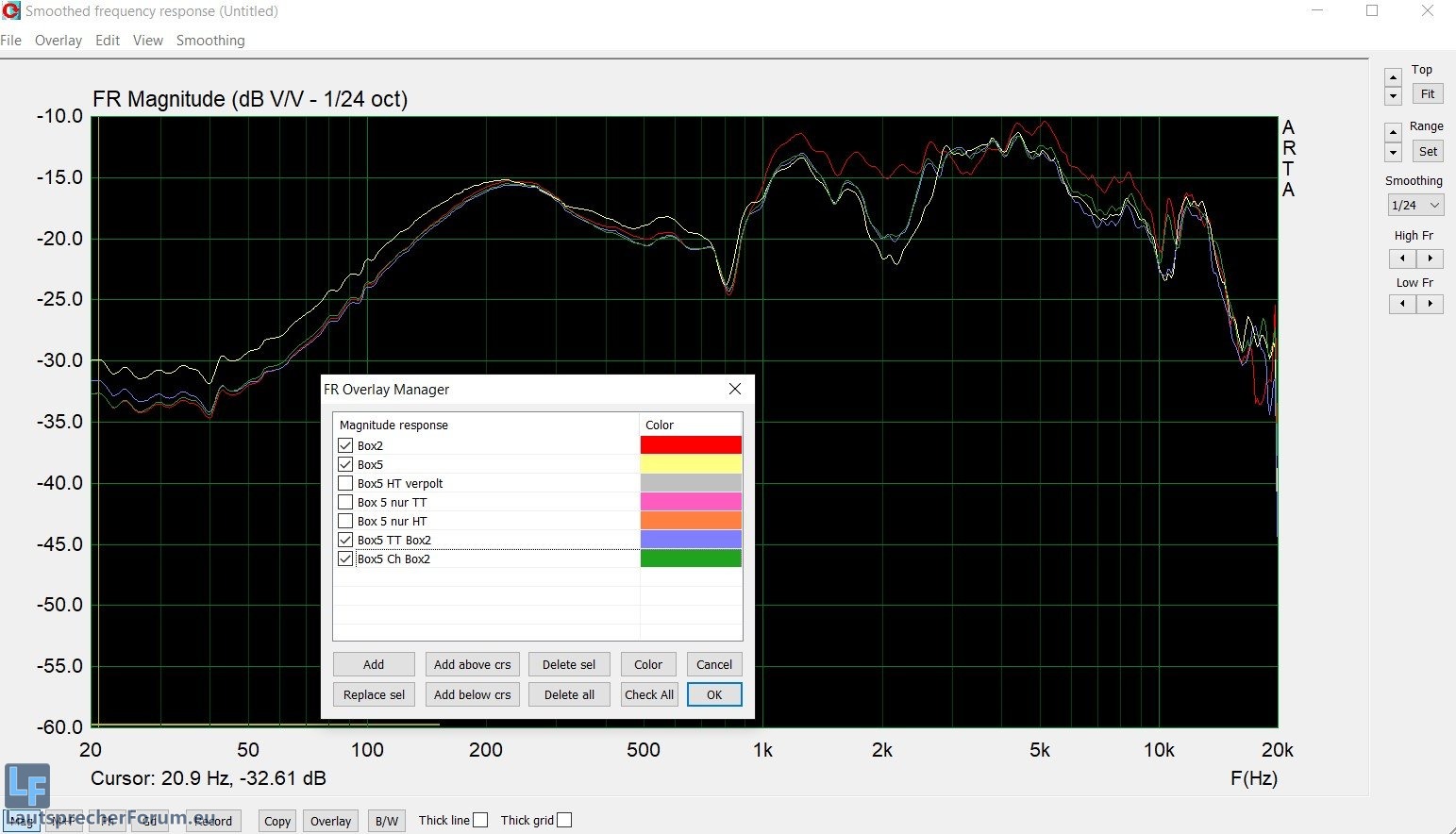
Task: Click High Fr left arrow
Action: [1402, 259]
